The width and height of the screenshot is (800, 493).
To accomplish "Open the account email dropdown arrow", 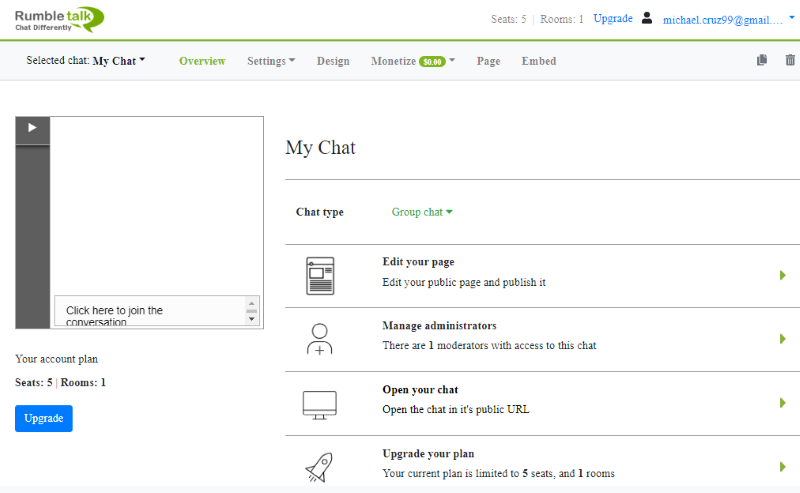I will coord(792,18).
